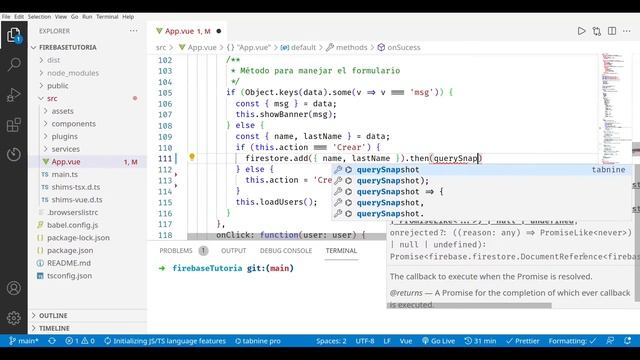640x360 pixels.
Task: Open the Run menu
Action: (87, 17)
